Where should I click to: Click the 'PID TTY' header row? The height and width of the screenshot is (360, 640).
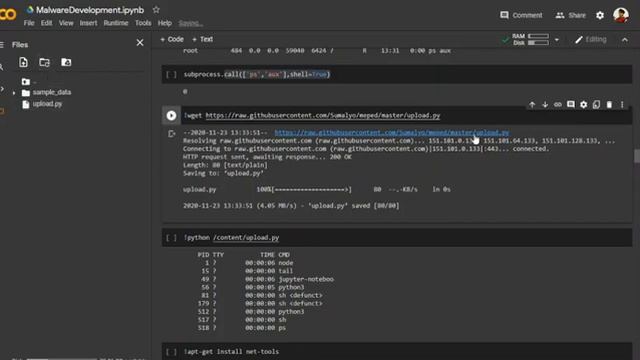click(244, 255)
